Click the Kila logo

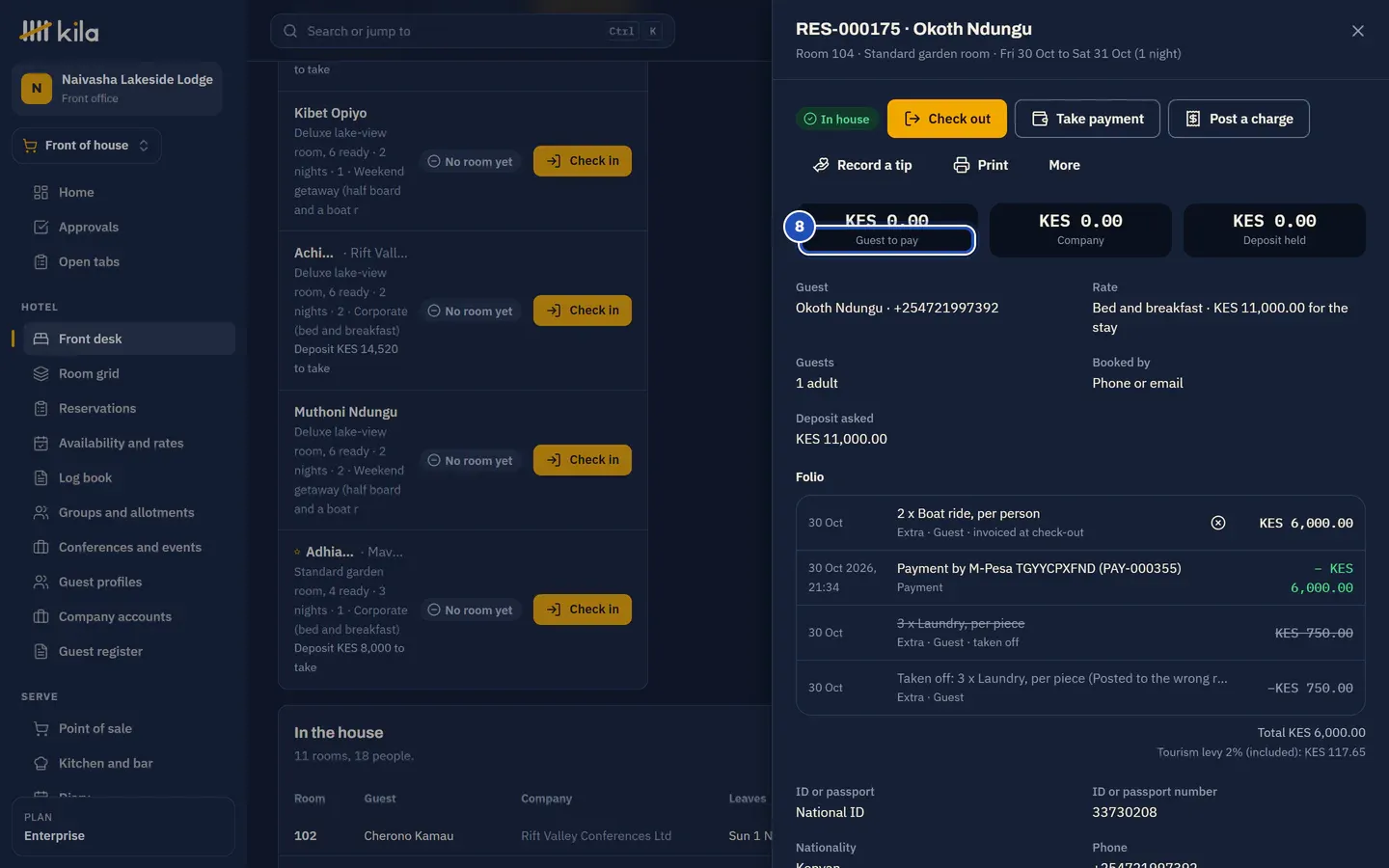click(59, 32)
